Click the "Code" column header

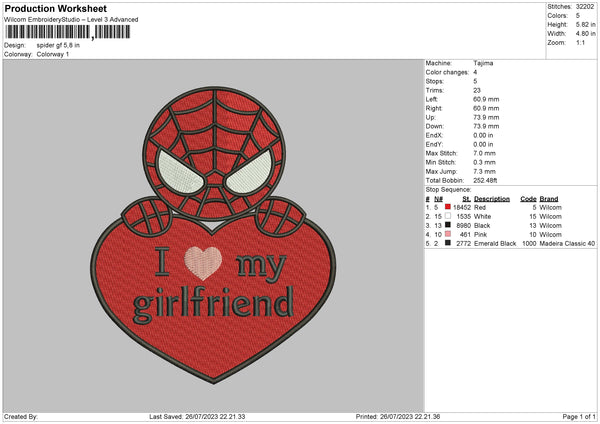click(x=528, y=199)
